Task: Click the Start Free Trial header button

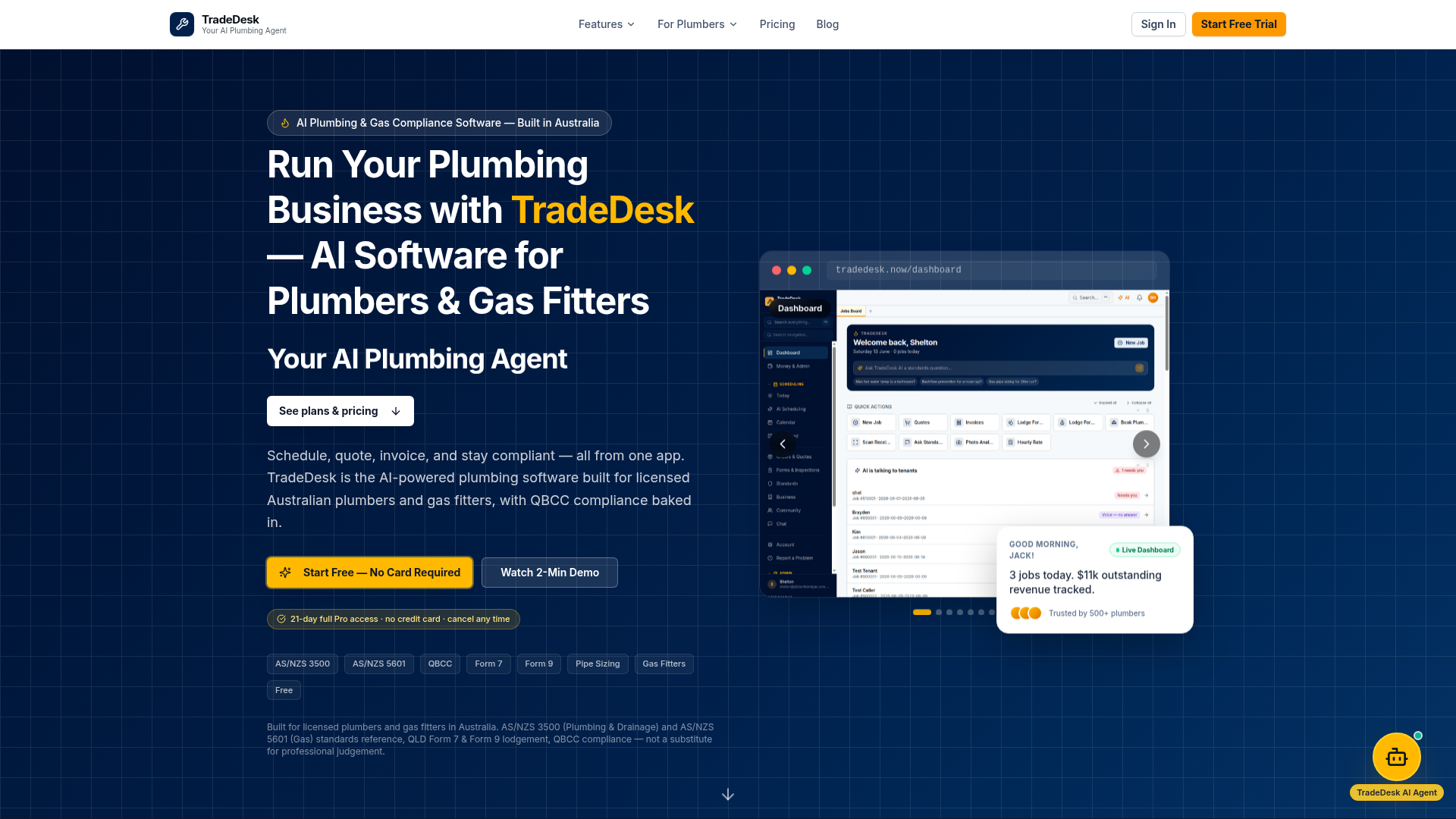Action: pyautogui.click(x=1238, y=24)
